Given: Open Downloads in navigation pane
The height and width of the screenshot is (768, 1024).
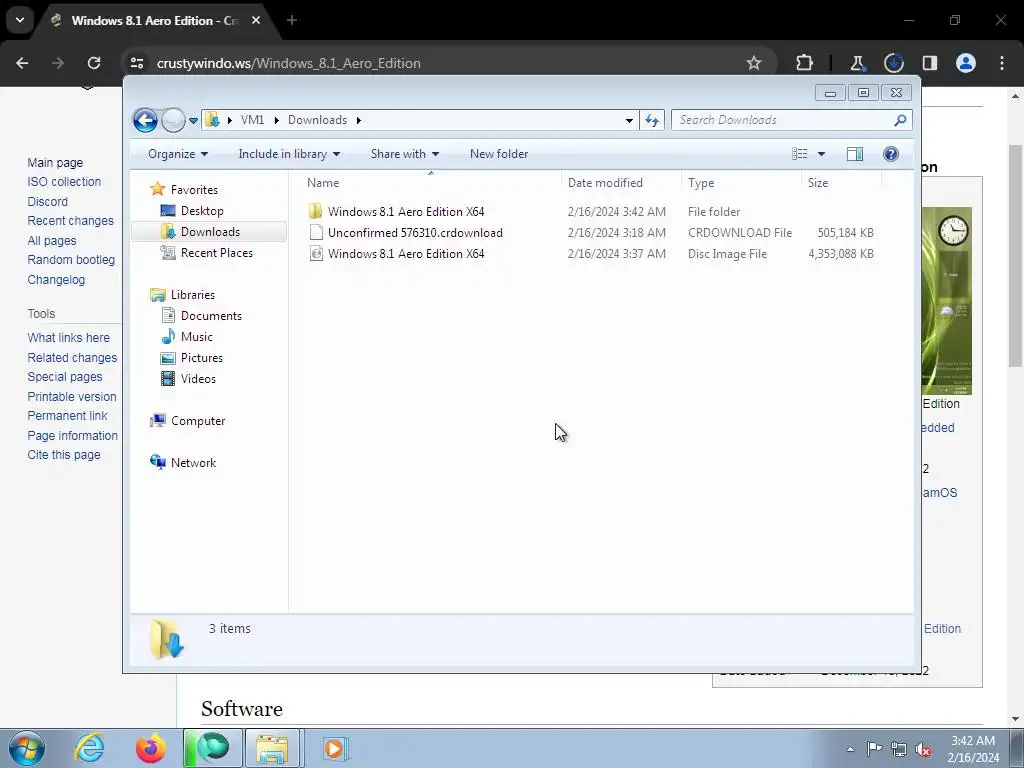Looking at the screenshot, I should click(x=210, y=232).
